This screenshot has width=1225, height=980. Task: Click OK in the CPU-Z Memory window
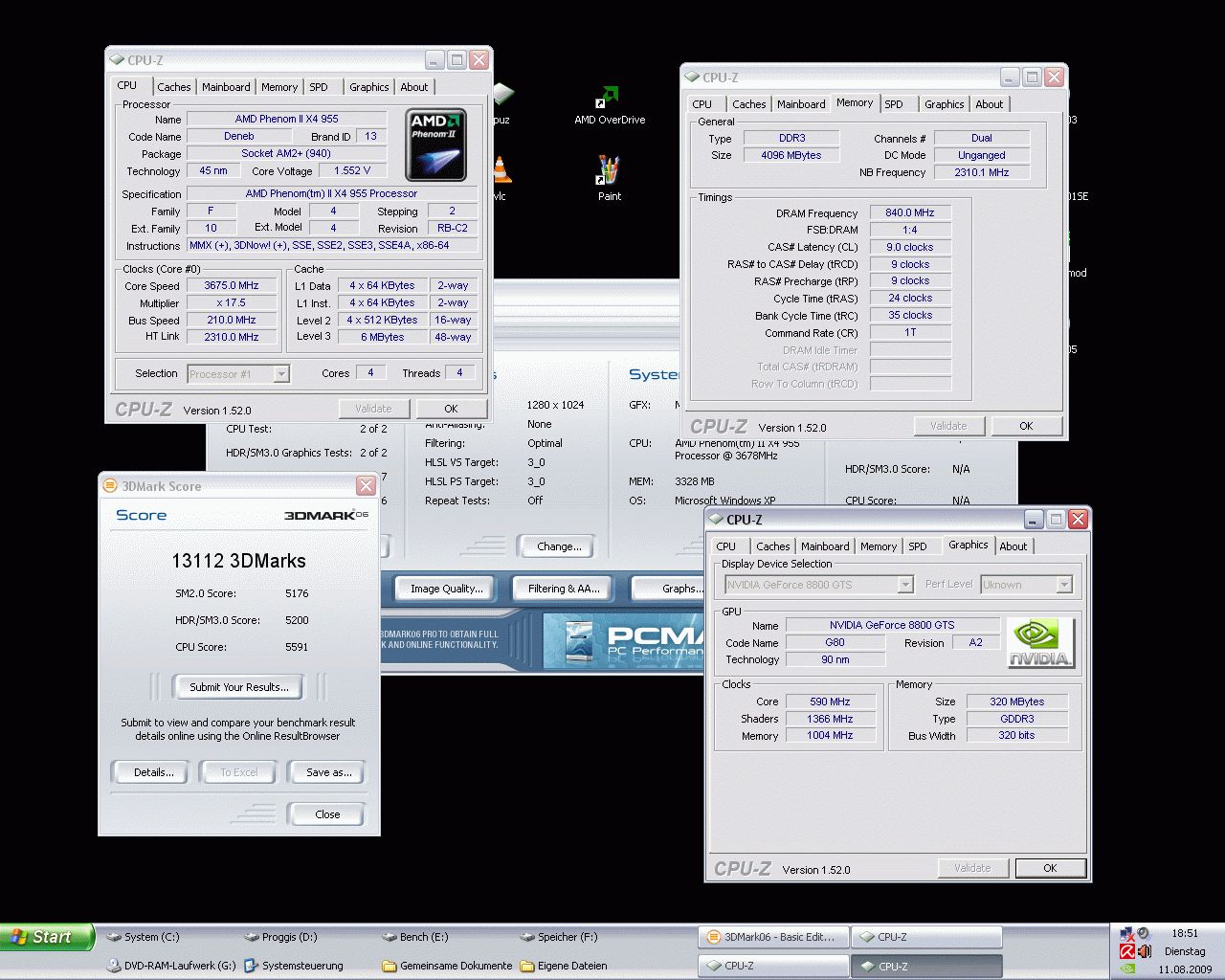[1026, 426]
